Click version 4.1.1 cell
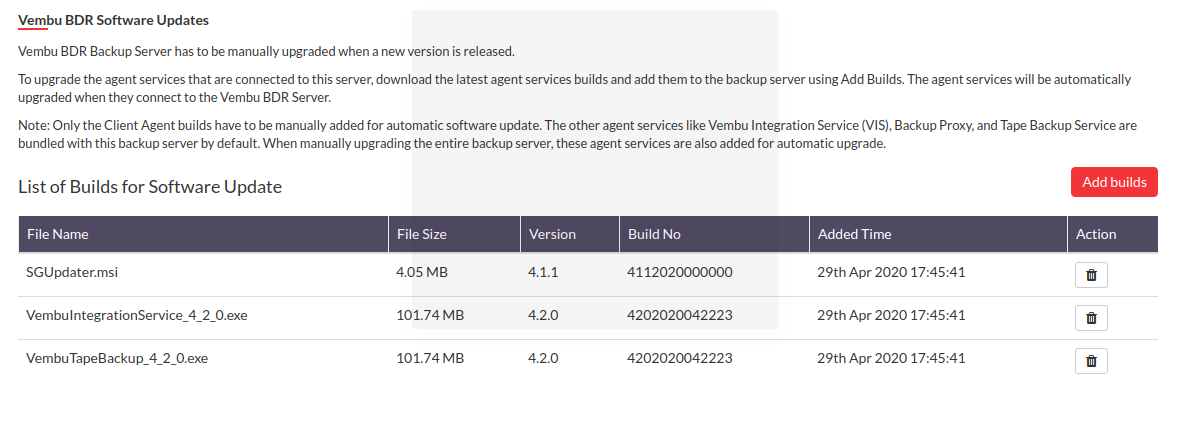 543,272
